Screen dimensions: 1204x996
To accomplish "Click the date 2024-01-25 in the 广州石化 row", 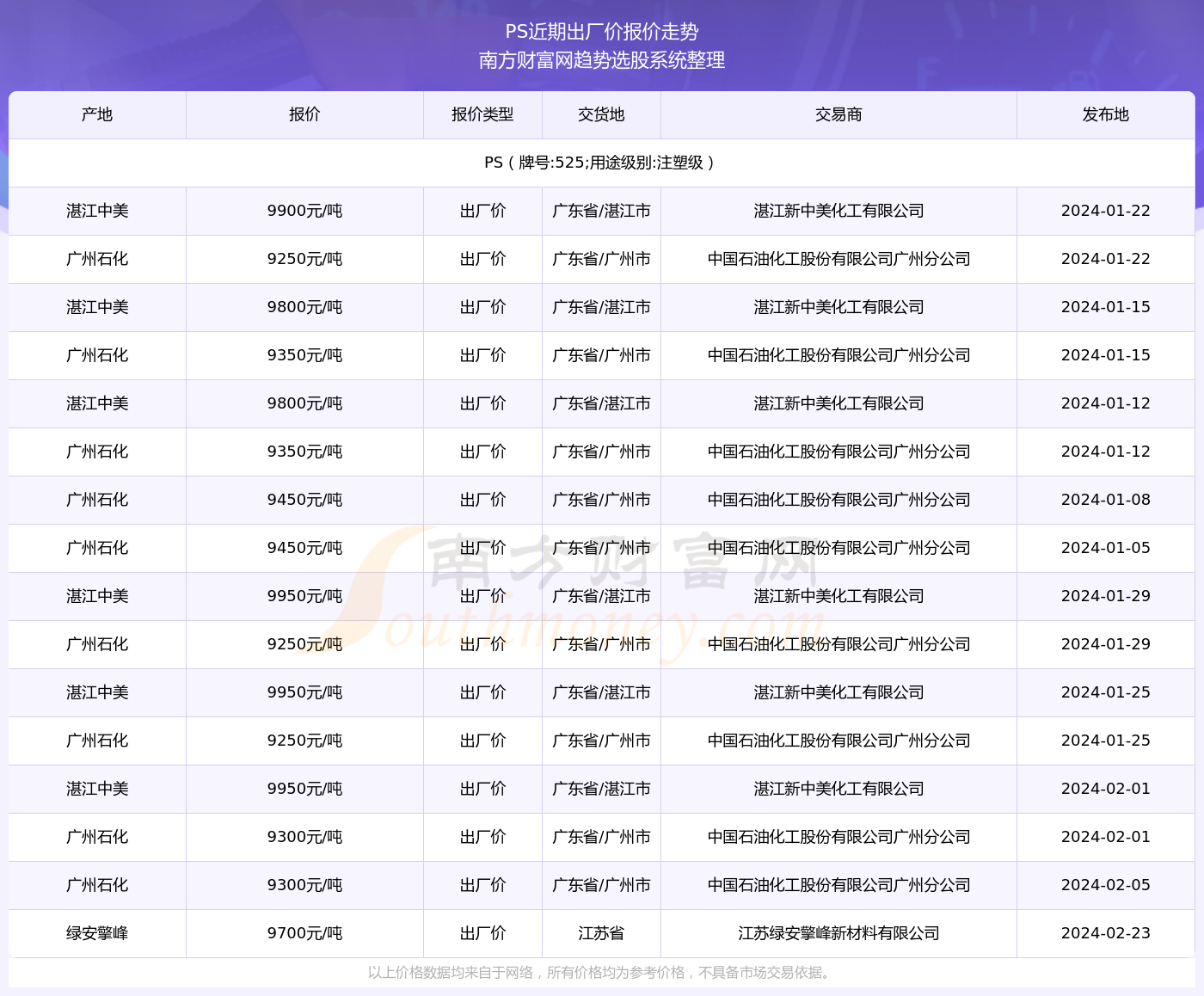I will pyautogui.click(x=1105, y=741).
